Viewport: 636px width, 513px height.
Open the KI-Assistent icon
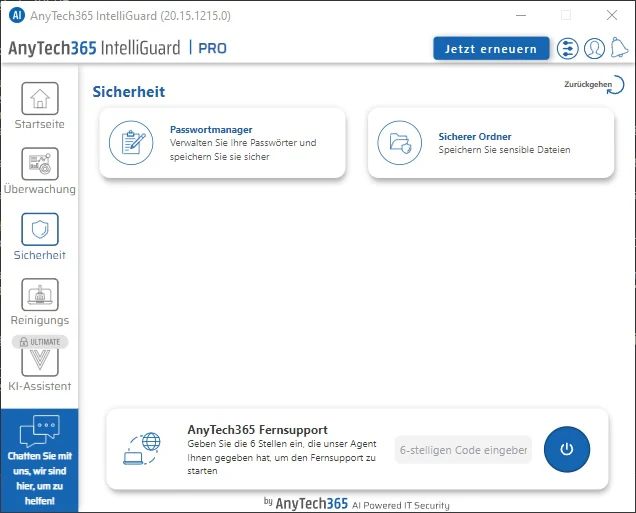[x=40, y=362]
